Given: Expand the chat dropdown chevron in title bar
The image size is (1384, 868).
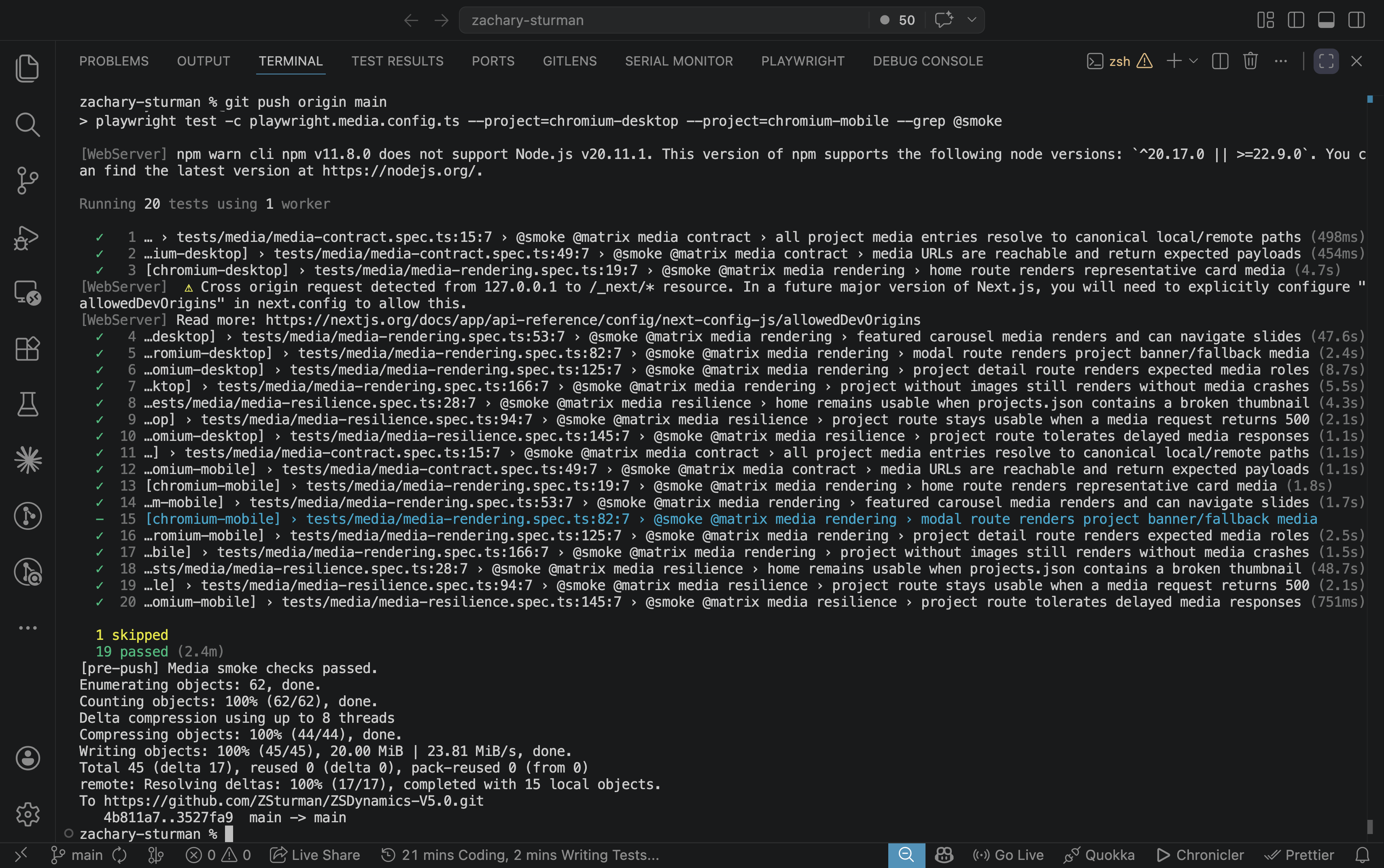Looking at the screenshot, I should pos(972,20).
